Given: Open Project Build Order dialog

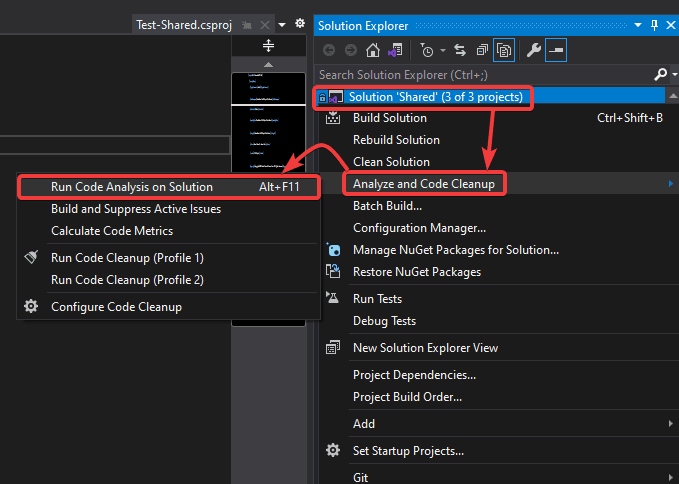Looking at the screenshot, I should click(407, 397).
